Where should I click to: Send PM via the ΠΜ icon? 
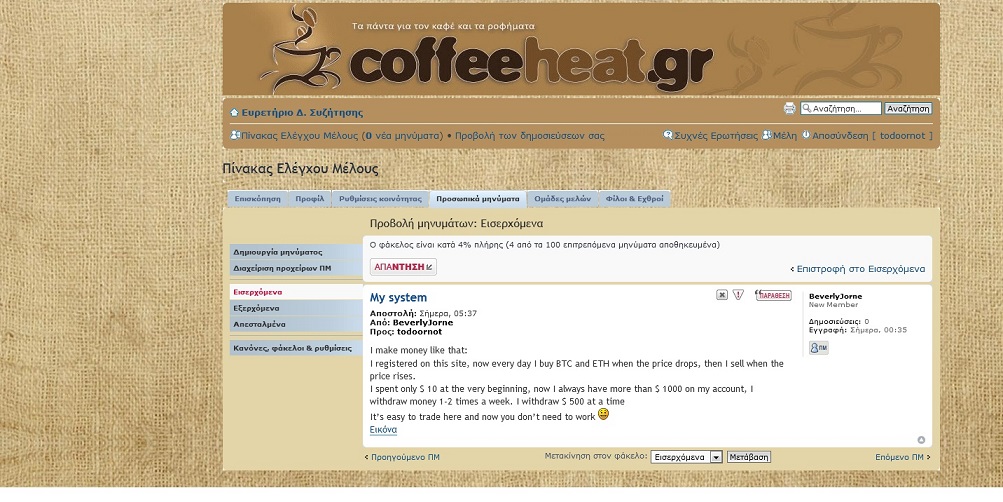tap(818, 347)
